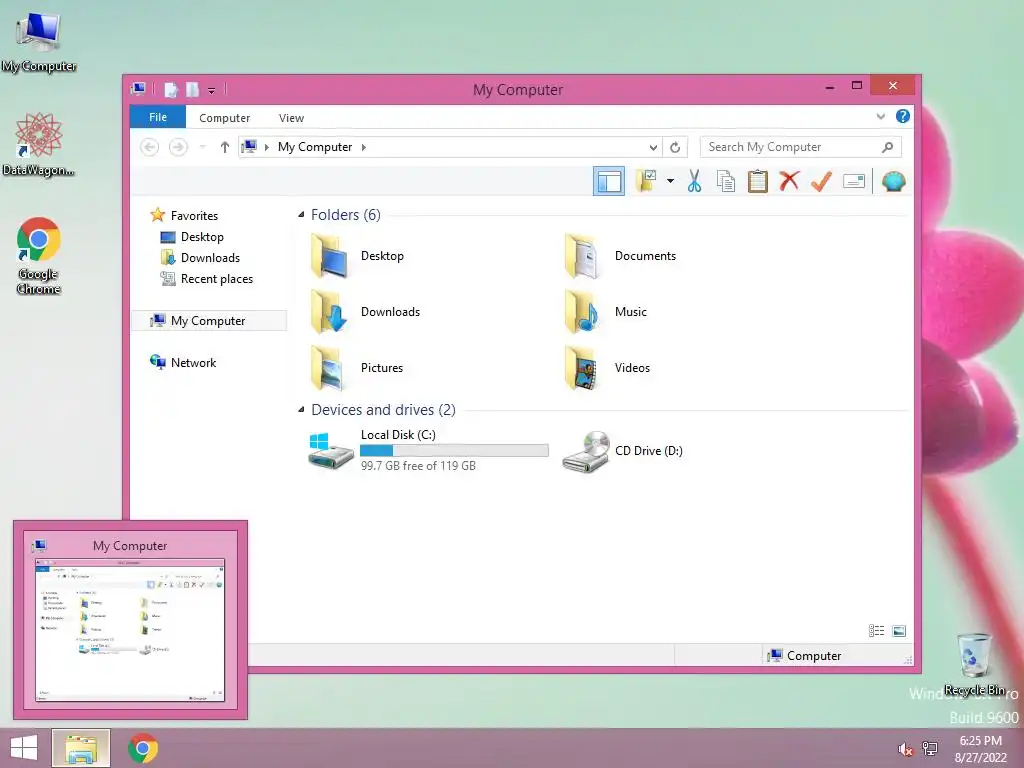Select the Videos folder icon
This screenshot has height=768, width=1024.
(582, 368)
